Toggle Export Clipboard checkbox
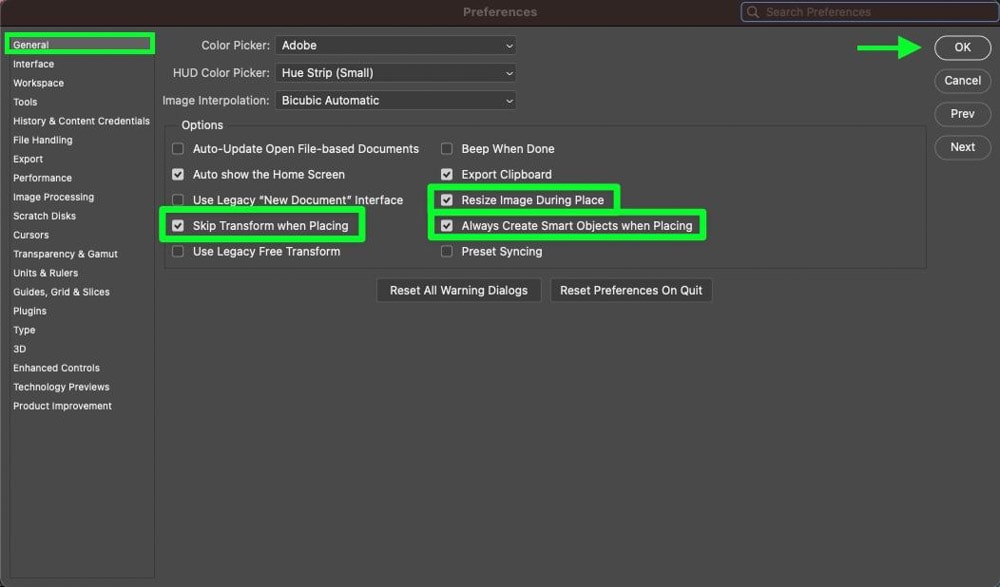The image size is (1000, 587). (446, 174)
